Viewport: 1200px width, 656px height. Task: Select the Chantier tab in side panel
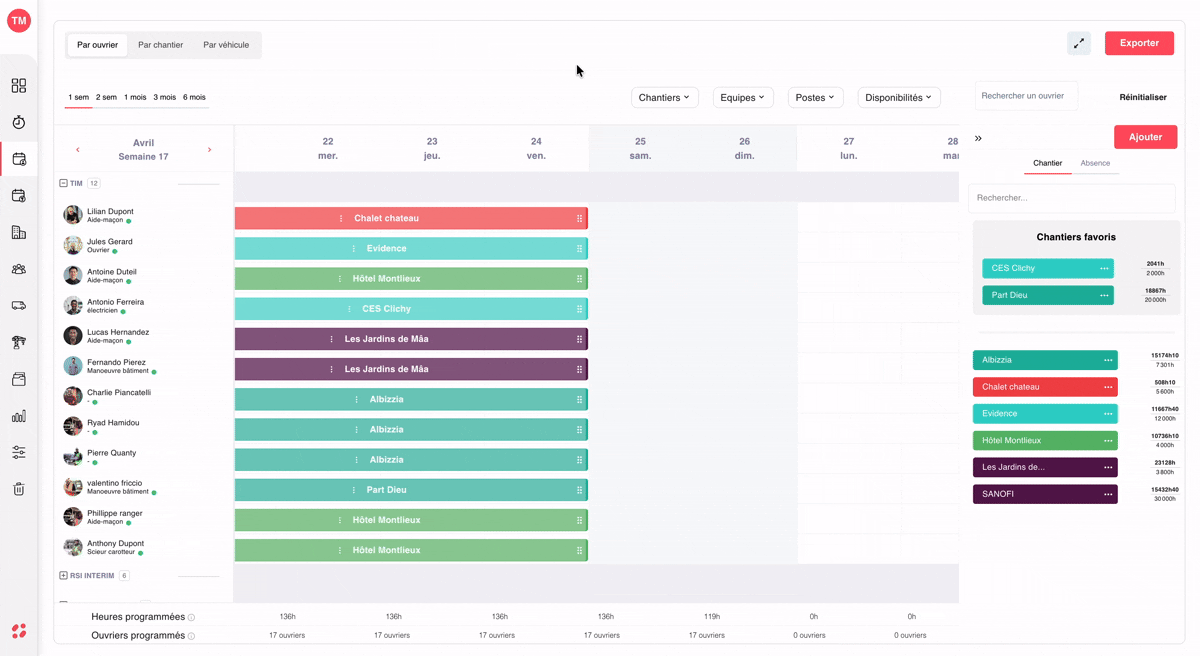[x=1047, y=163]
